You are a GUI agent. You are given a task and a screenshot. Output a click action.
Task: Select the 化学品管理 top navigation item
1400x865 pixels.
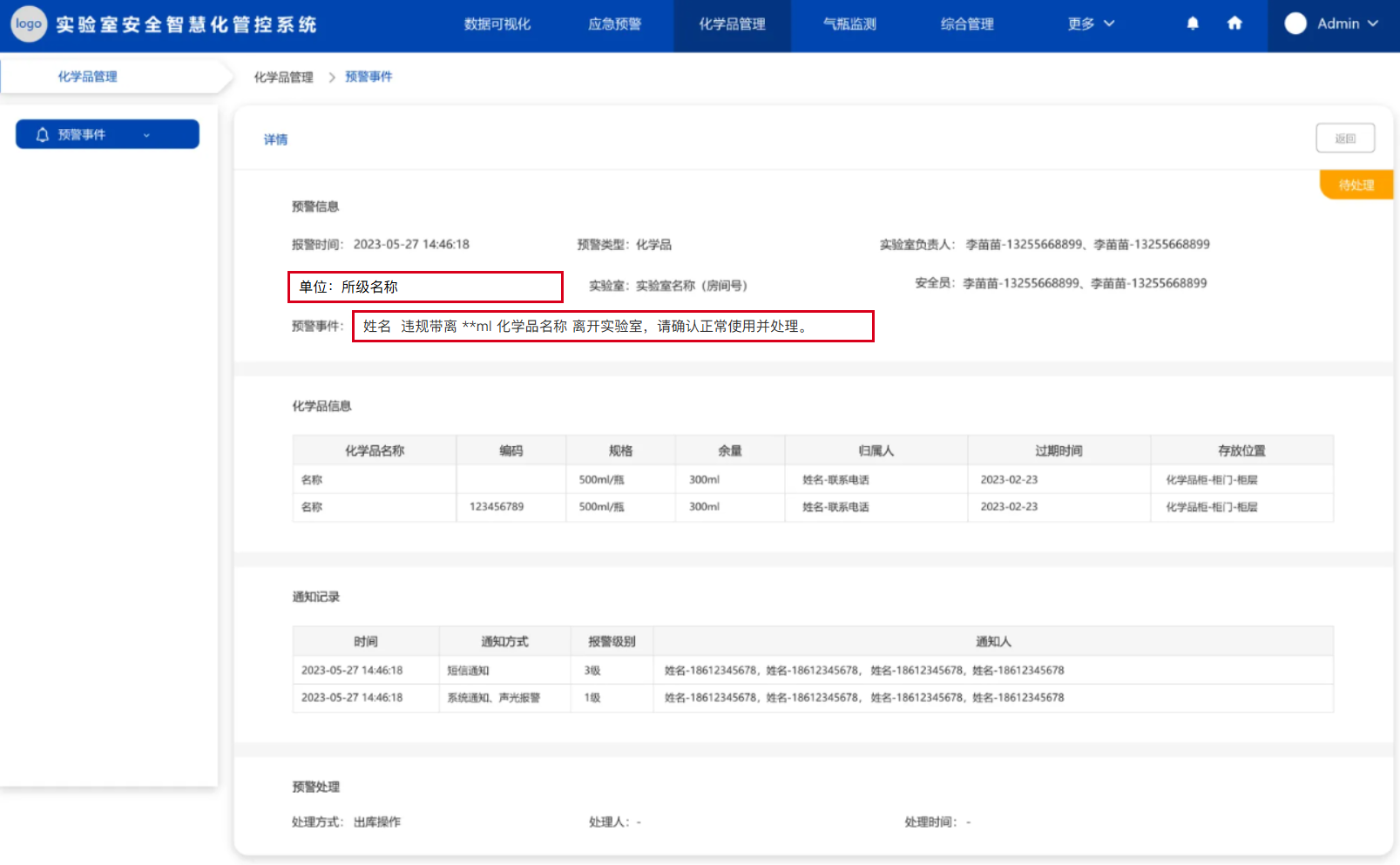point(732,24)
